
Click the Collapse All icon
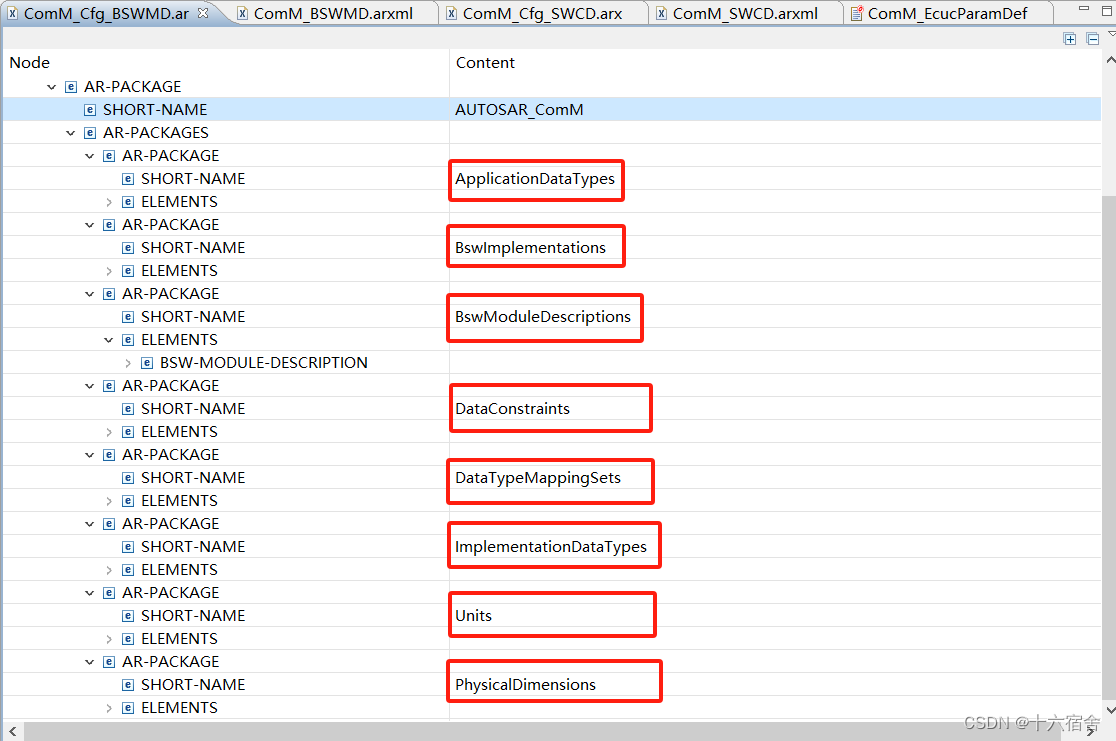click(1093, 39)
